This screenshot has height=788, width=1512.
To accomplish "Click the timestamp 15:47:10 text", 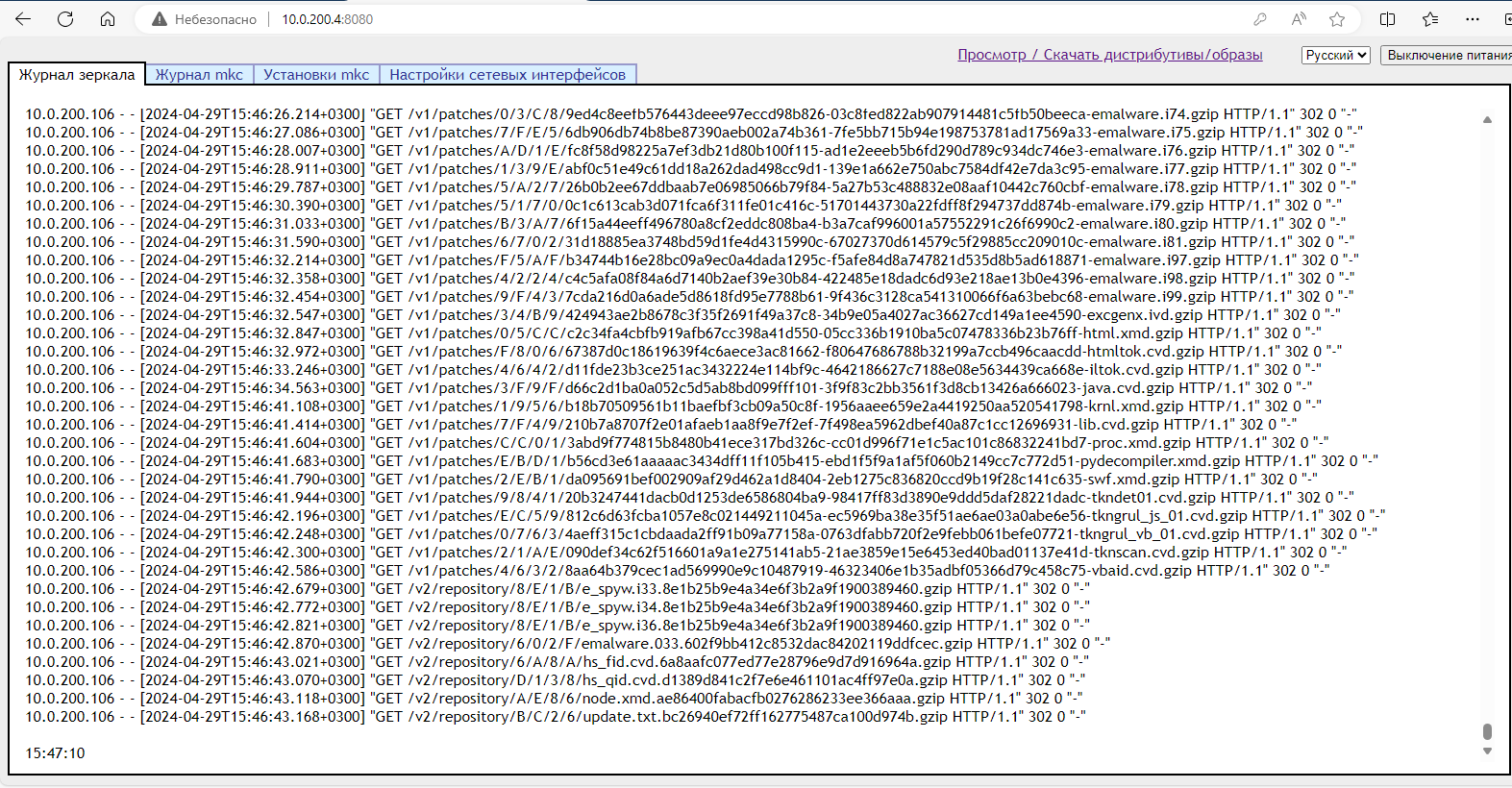I will 55,753.
